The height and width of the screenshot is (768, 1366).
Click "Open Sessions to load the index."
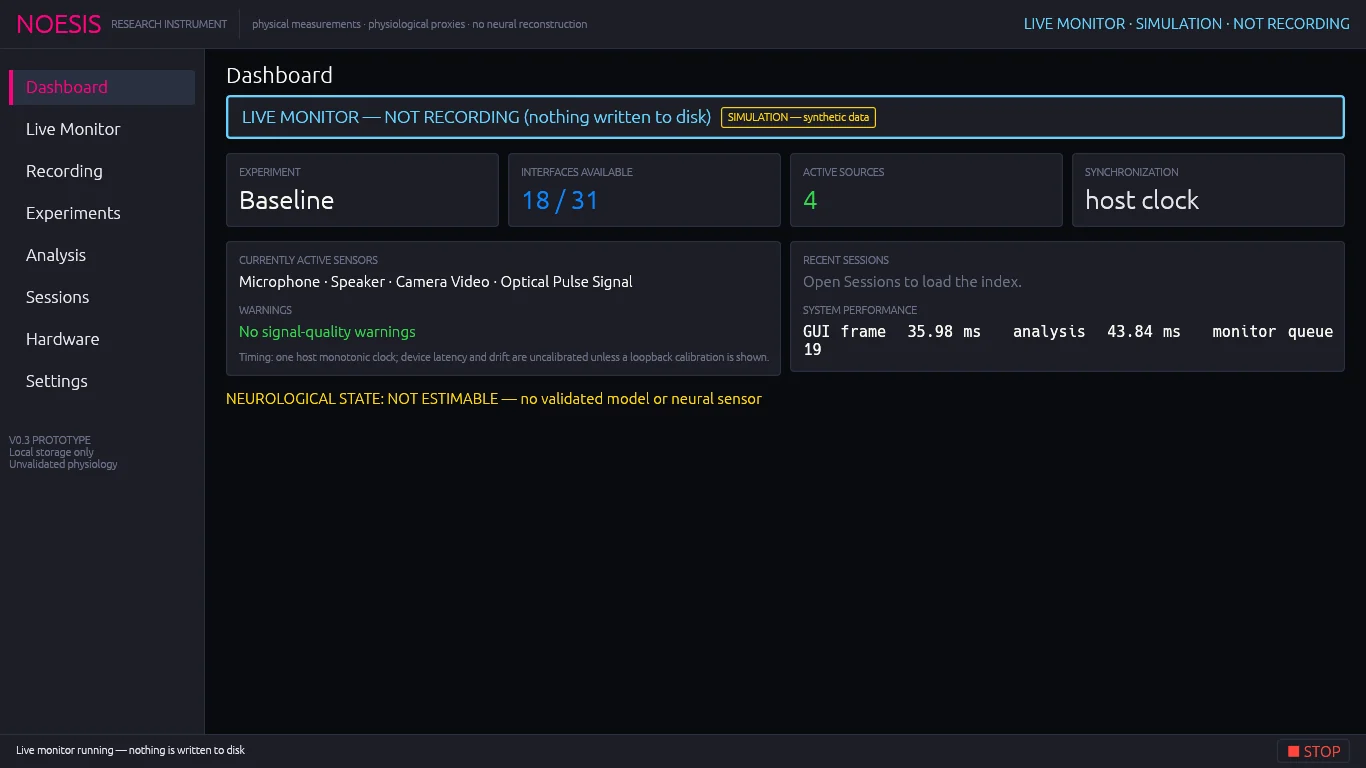point(912,282)
